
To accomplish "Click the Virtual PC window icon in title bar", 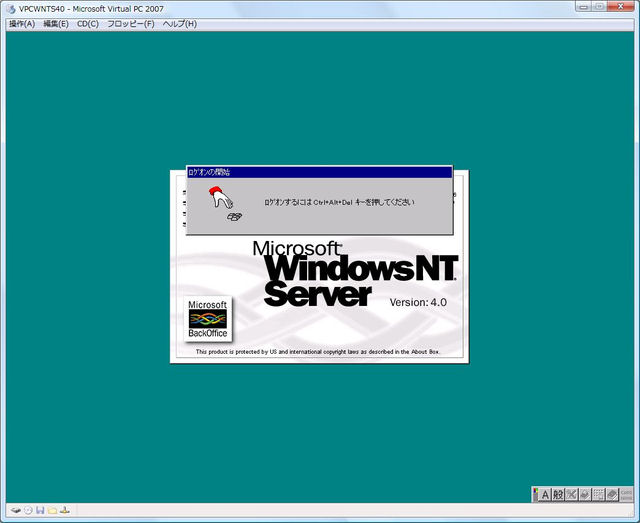I will [x=11, y=9].
